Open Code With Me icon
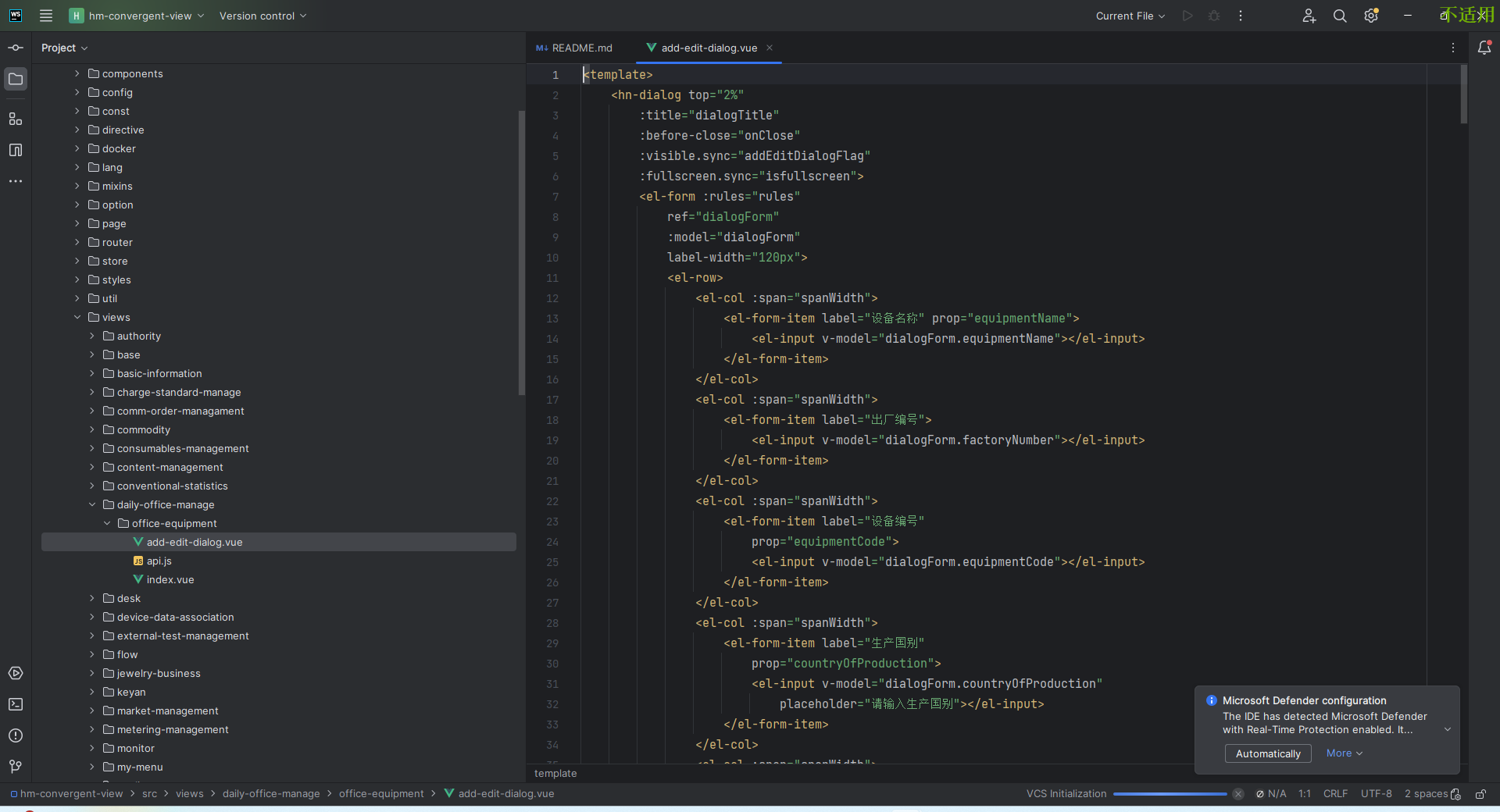This screenshot has width=1500, height=812. 1309,16
